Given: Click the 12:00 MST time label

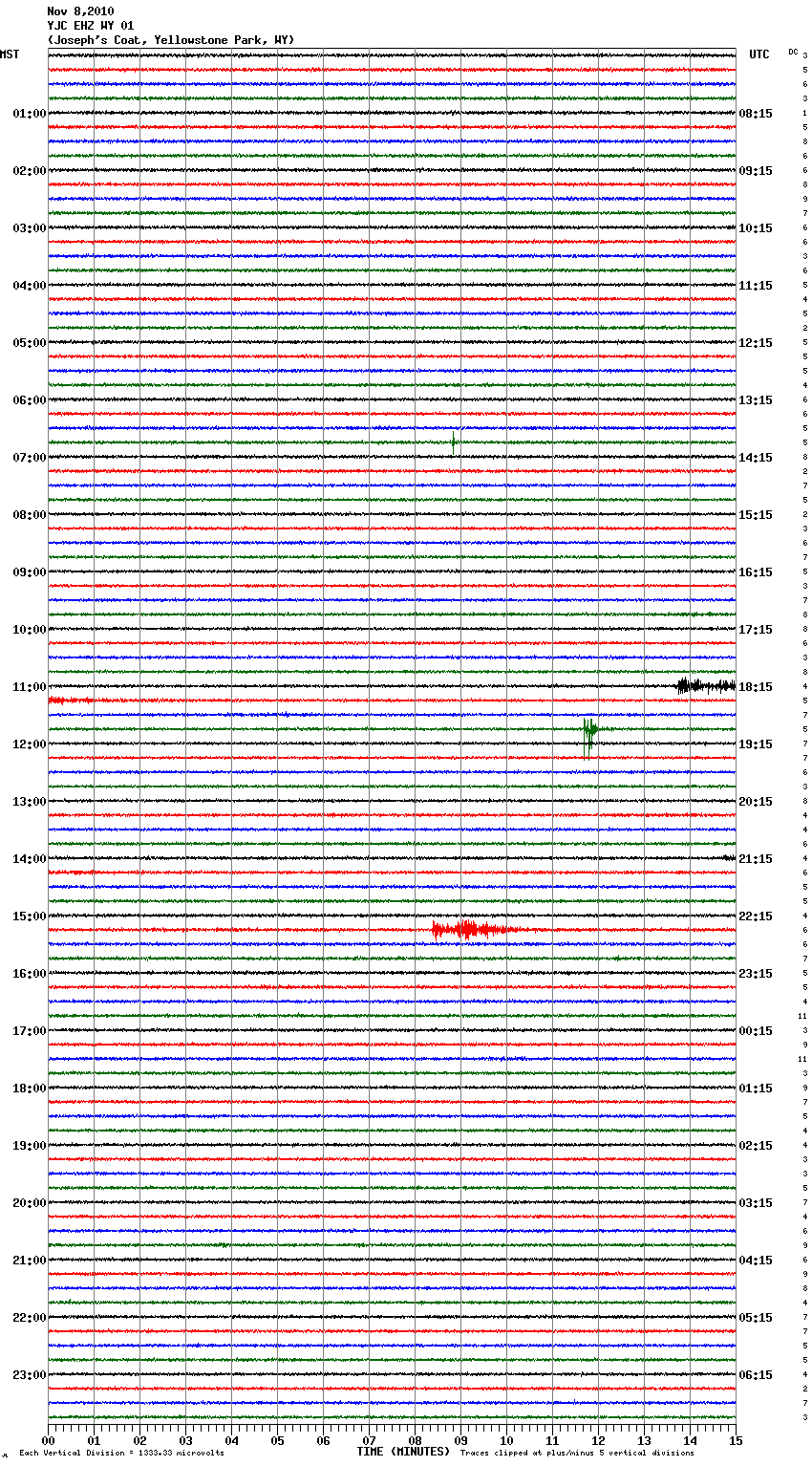Looking at the screenshot, I should (x=29, y=744).
